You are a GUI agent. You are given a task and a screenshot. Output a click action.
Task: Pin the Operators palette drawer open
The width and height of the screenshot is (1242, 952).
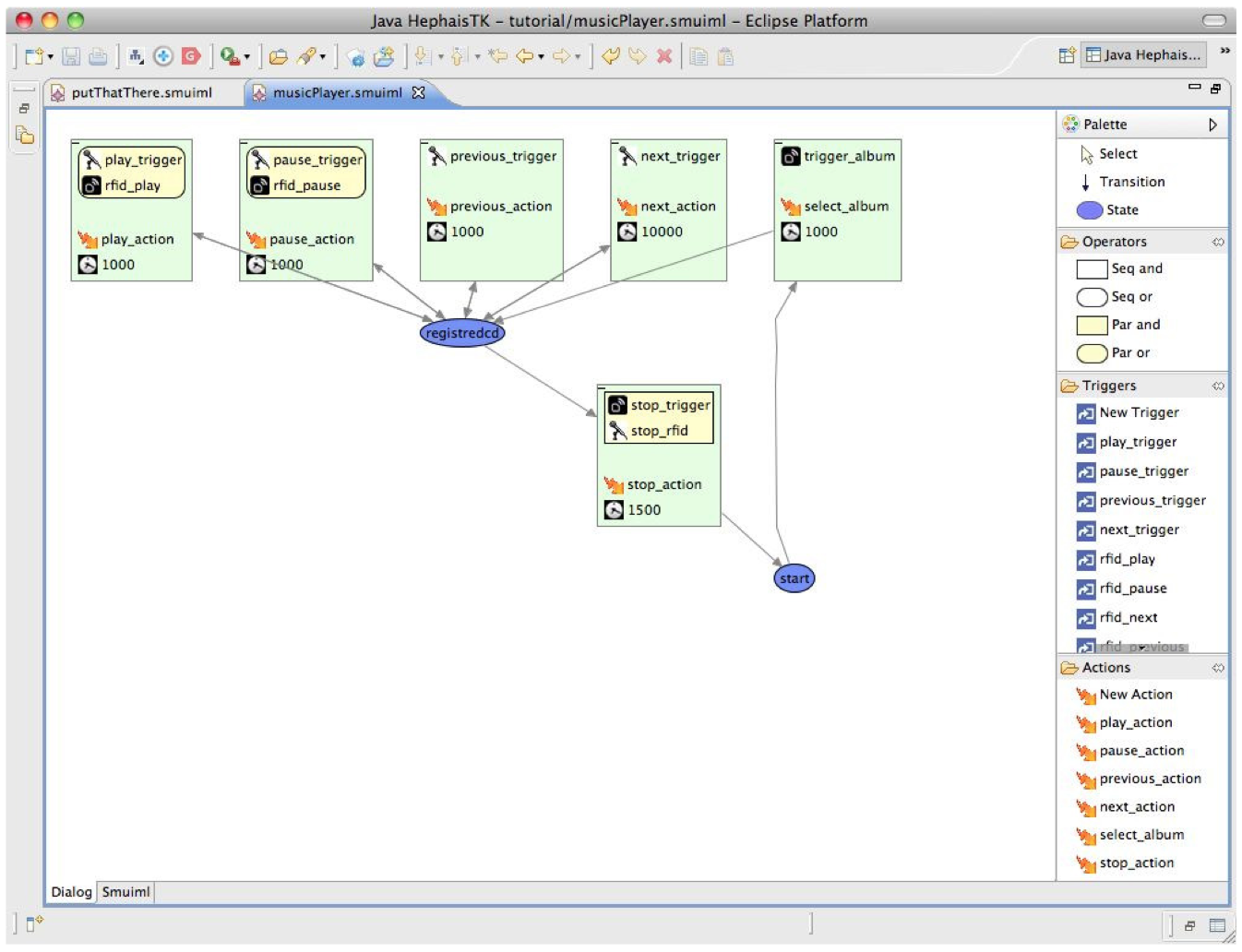1218,242
